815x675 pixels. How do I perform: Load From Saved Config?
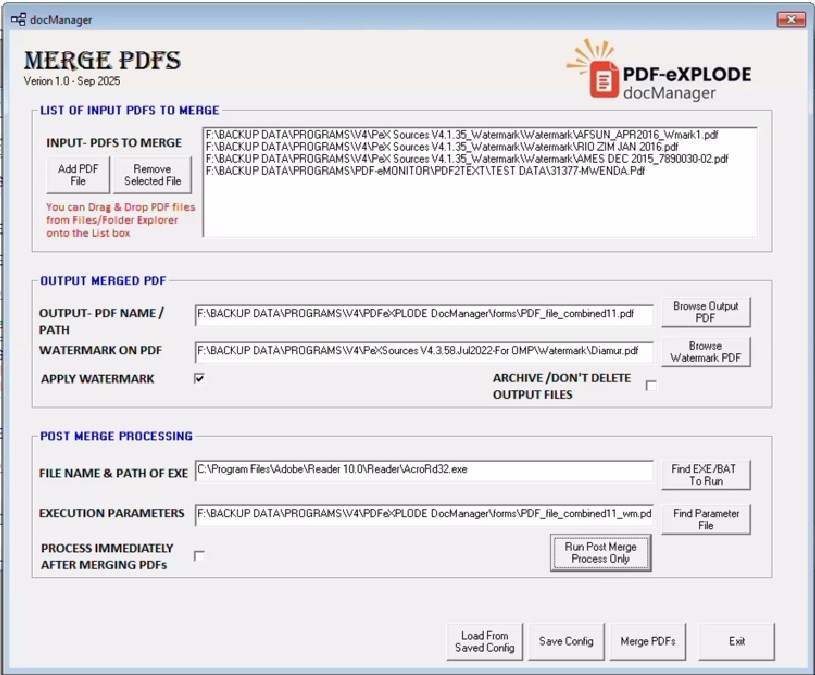point(485,641)
